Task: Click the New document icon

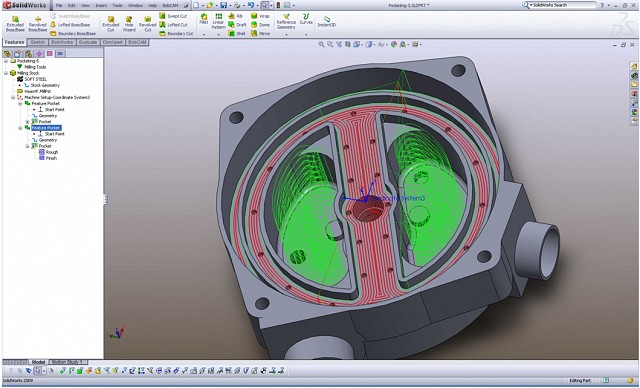Action: 196,5
